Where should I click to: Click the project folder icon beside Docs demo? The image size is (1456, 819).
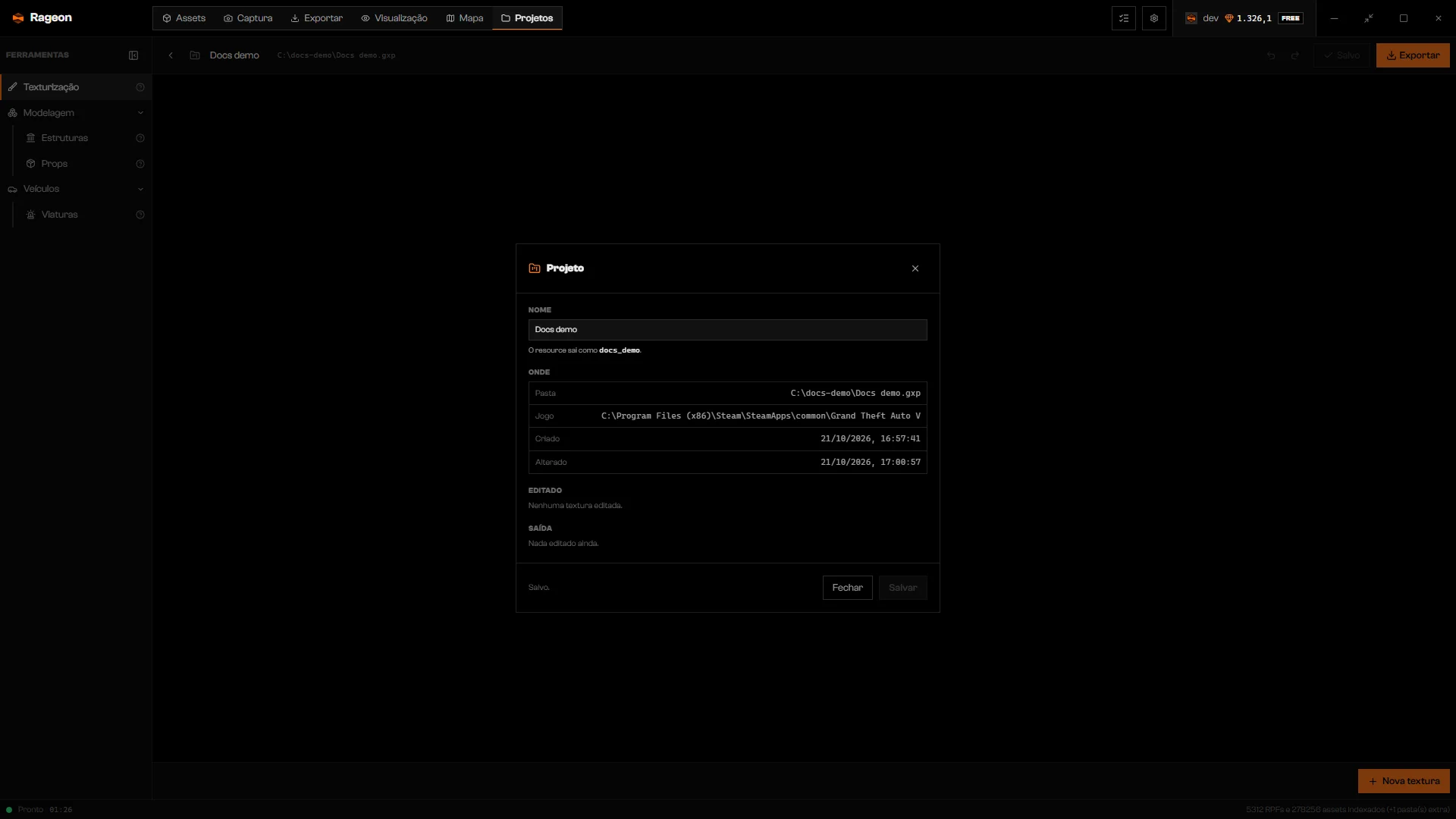click(x=195, y=55)
